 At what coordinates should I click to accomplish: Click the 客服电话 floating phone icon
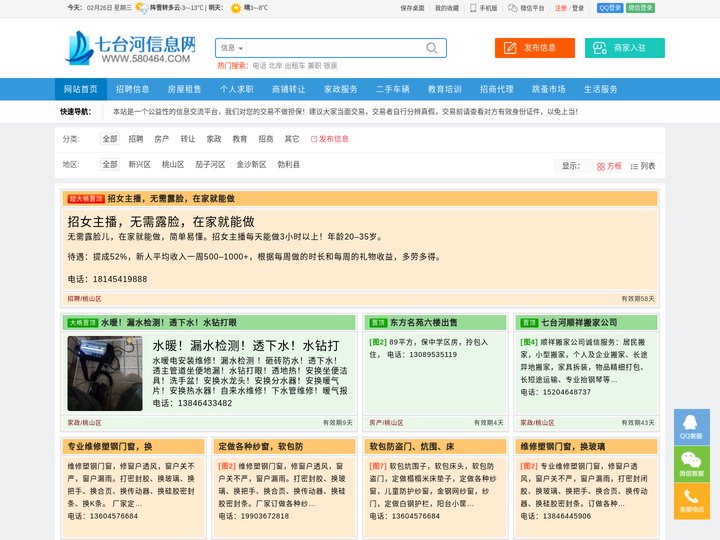[x=692, y=501]
